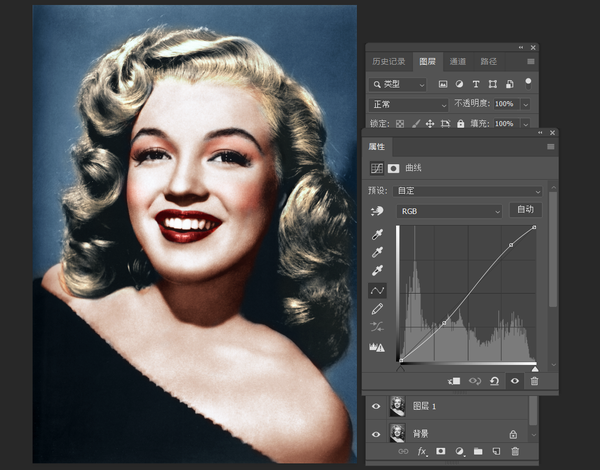Delete layer using layers panel trash

pos(515,452)
